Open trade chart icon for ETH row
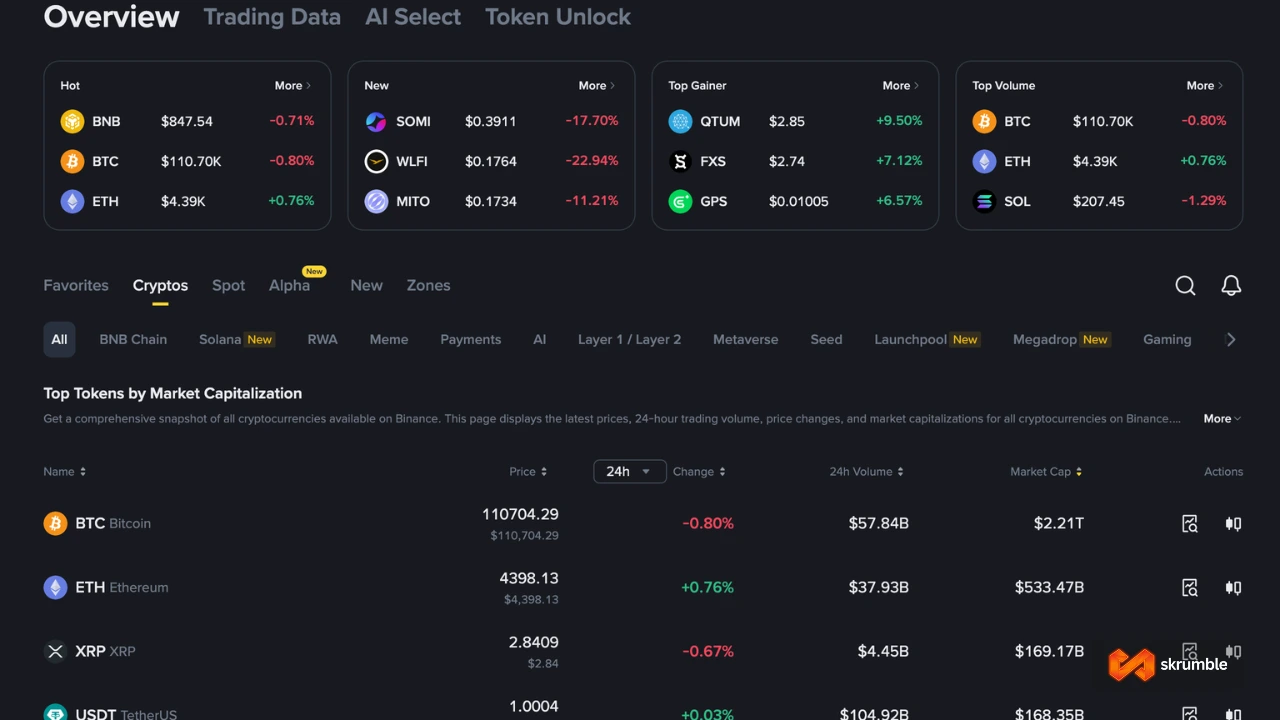The height and width of the screenshot is (720, 1280). coord(1233,587)
